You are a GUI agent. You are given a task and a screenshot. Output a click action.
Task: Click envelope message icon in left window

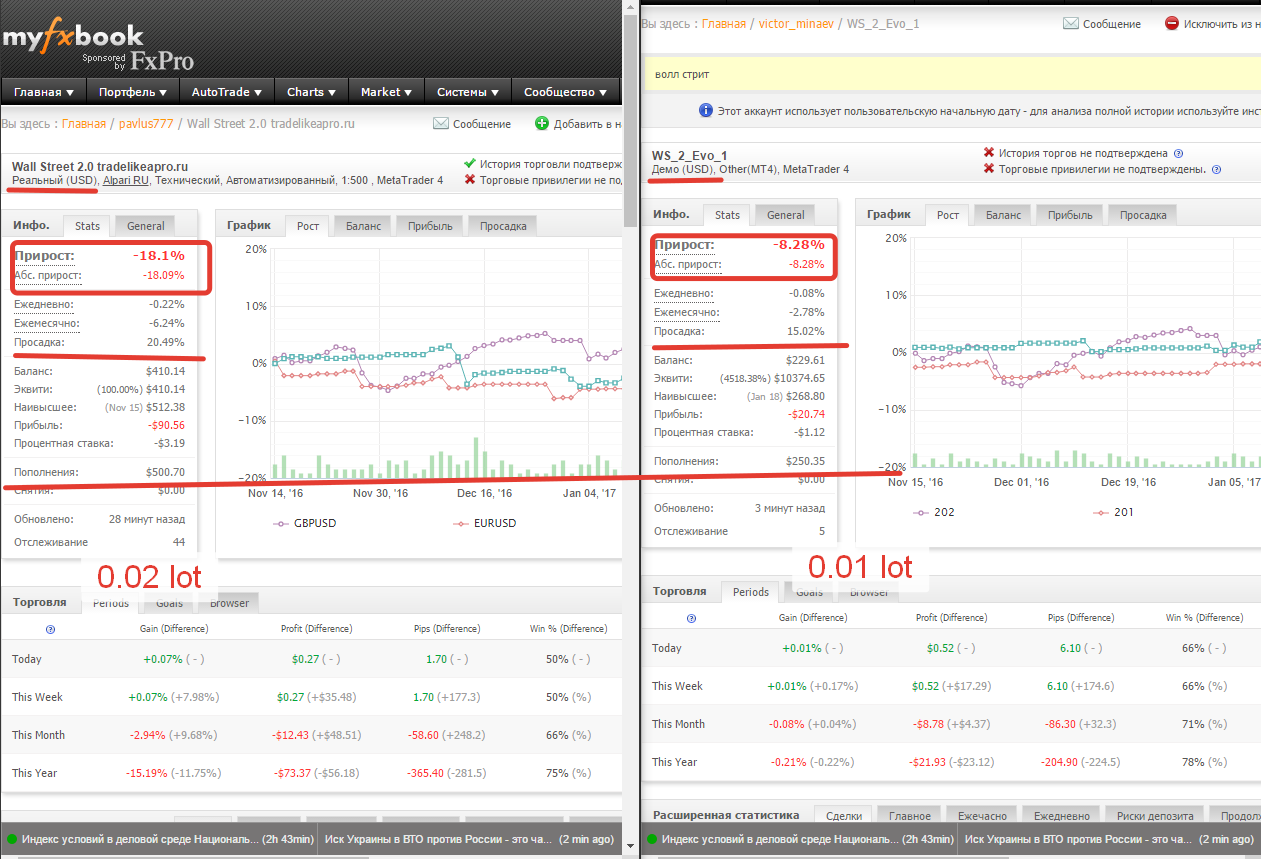click(x=441, y=124)
